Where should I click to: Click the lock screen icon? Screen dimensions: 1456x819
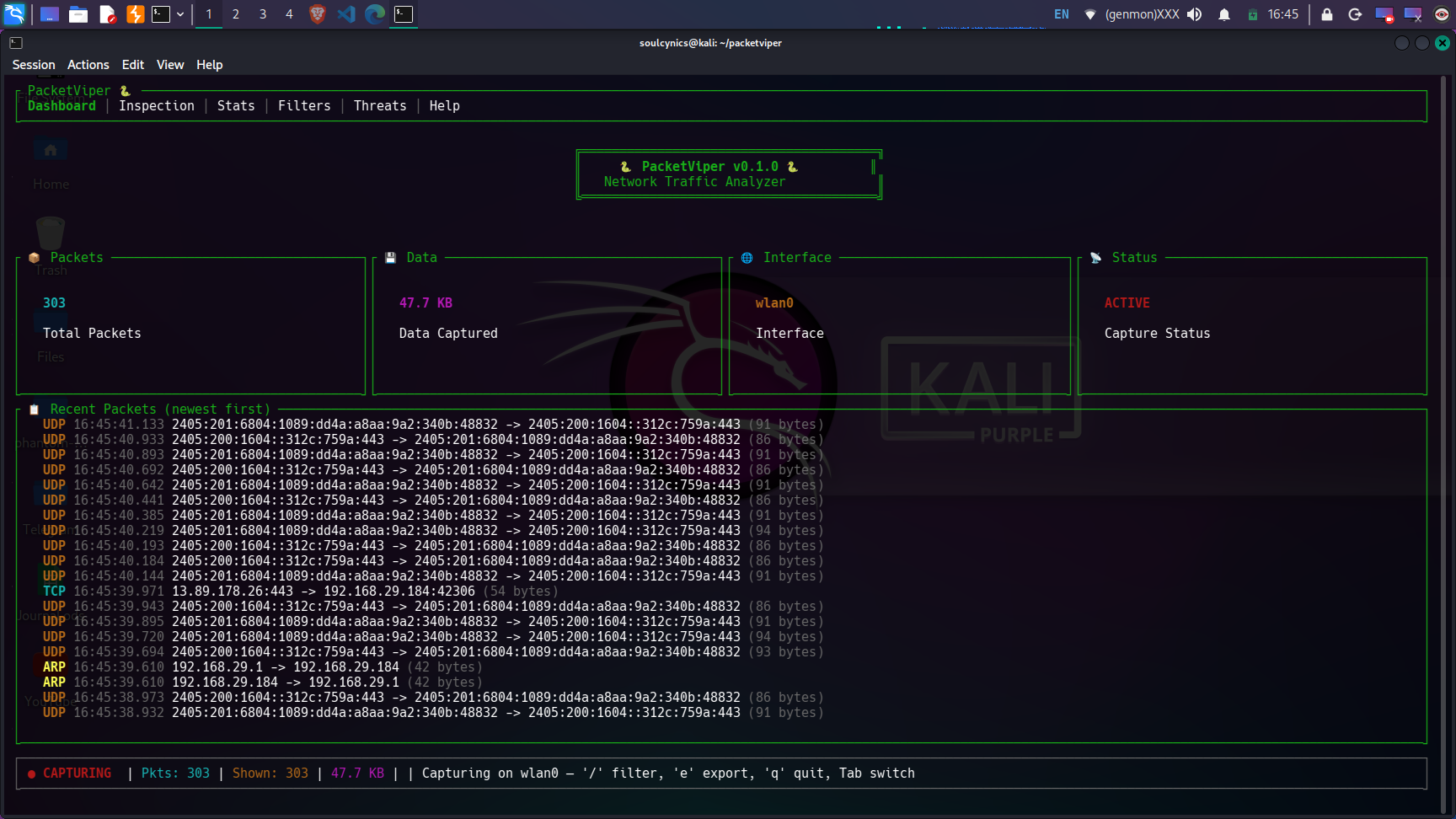(1327, 14)
